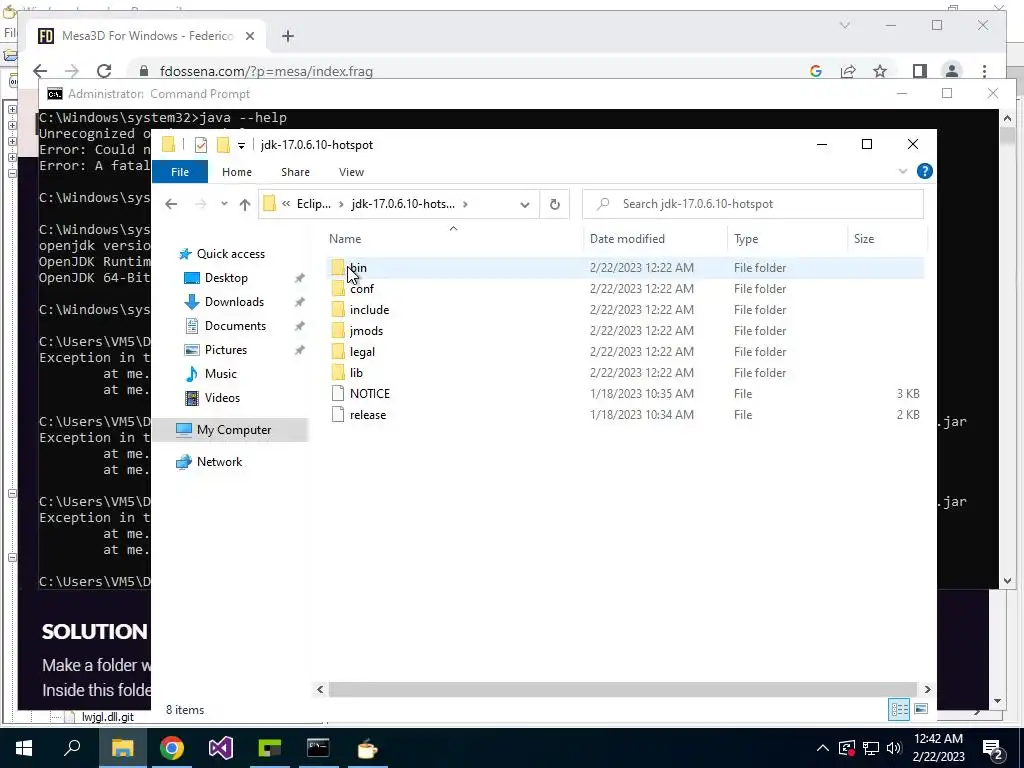Open Chrome side panel
1024x768 pixels.
(x=920, y=71)
